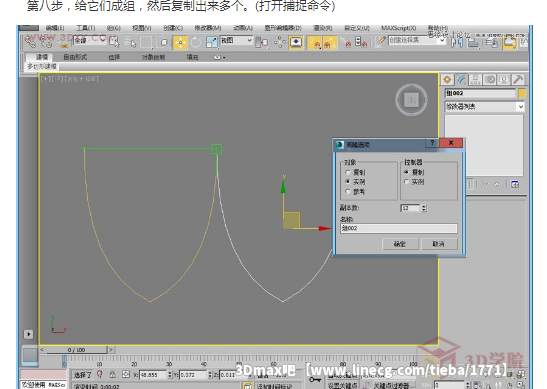
Task: Open the Create command panel tab
Action: click(x=447, y=80)
